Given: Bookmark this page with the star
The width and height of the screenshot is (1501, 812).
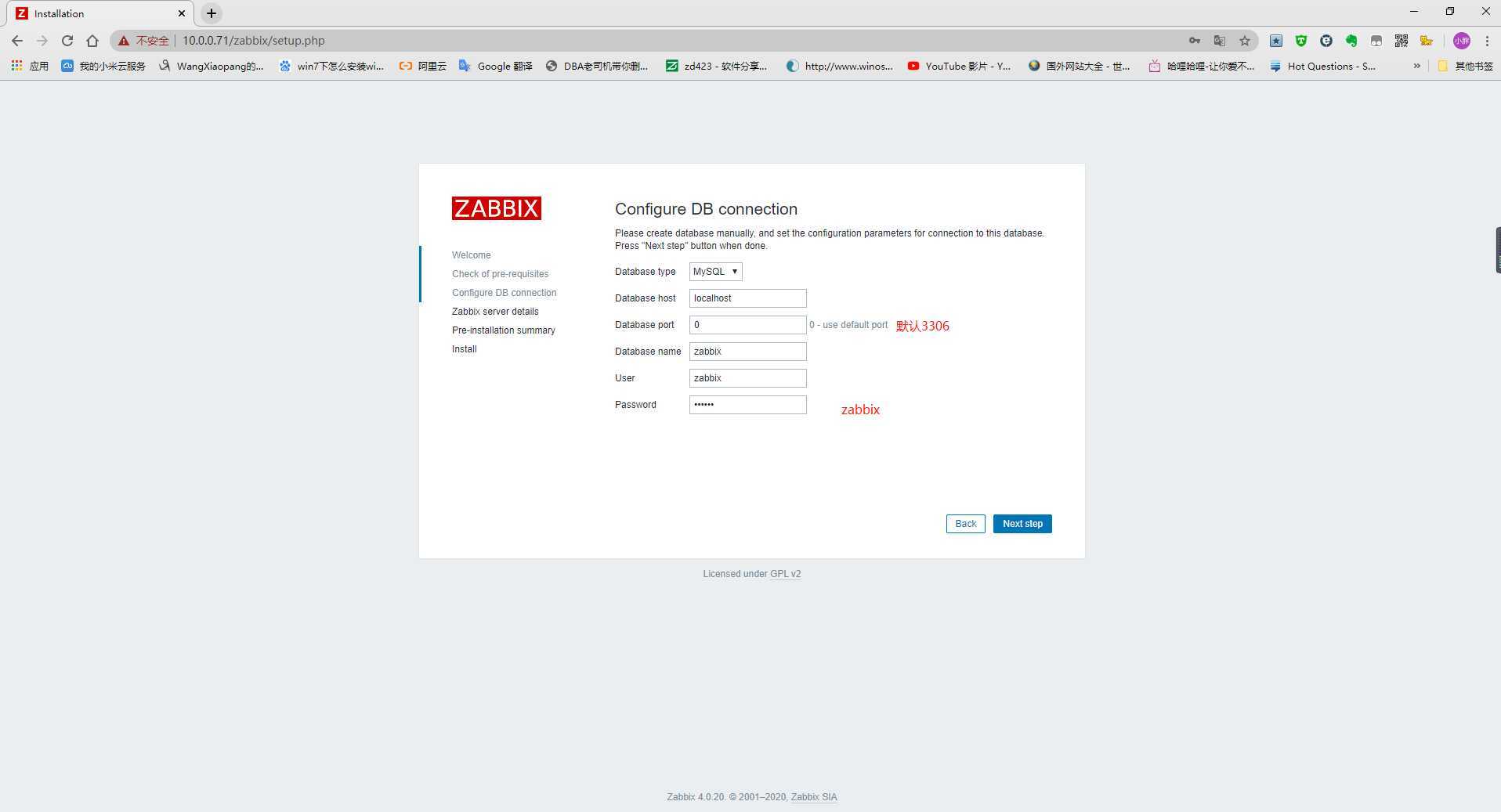Looking at the screenshot, I should coord(1245,41).
